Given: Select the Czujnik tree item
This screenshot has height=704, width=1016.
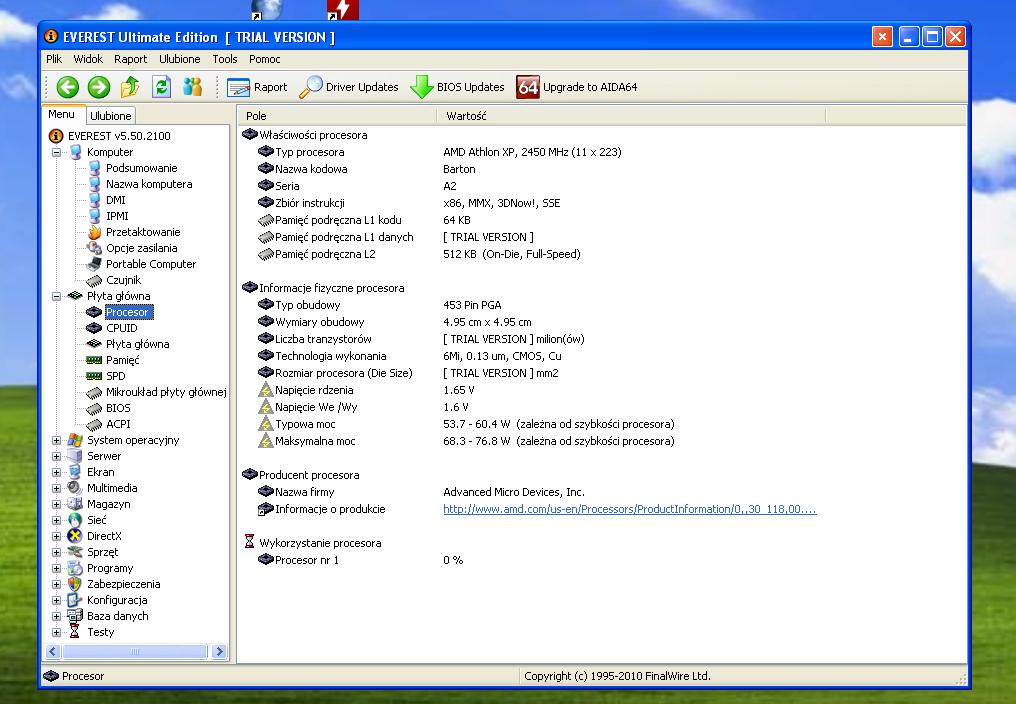Looking at the screenshot, I should [x=123, y=280].
